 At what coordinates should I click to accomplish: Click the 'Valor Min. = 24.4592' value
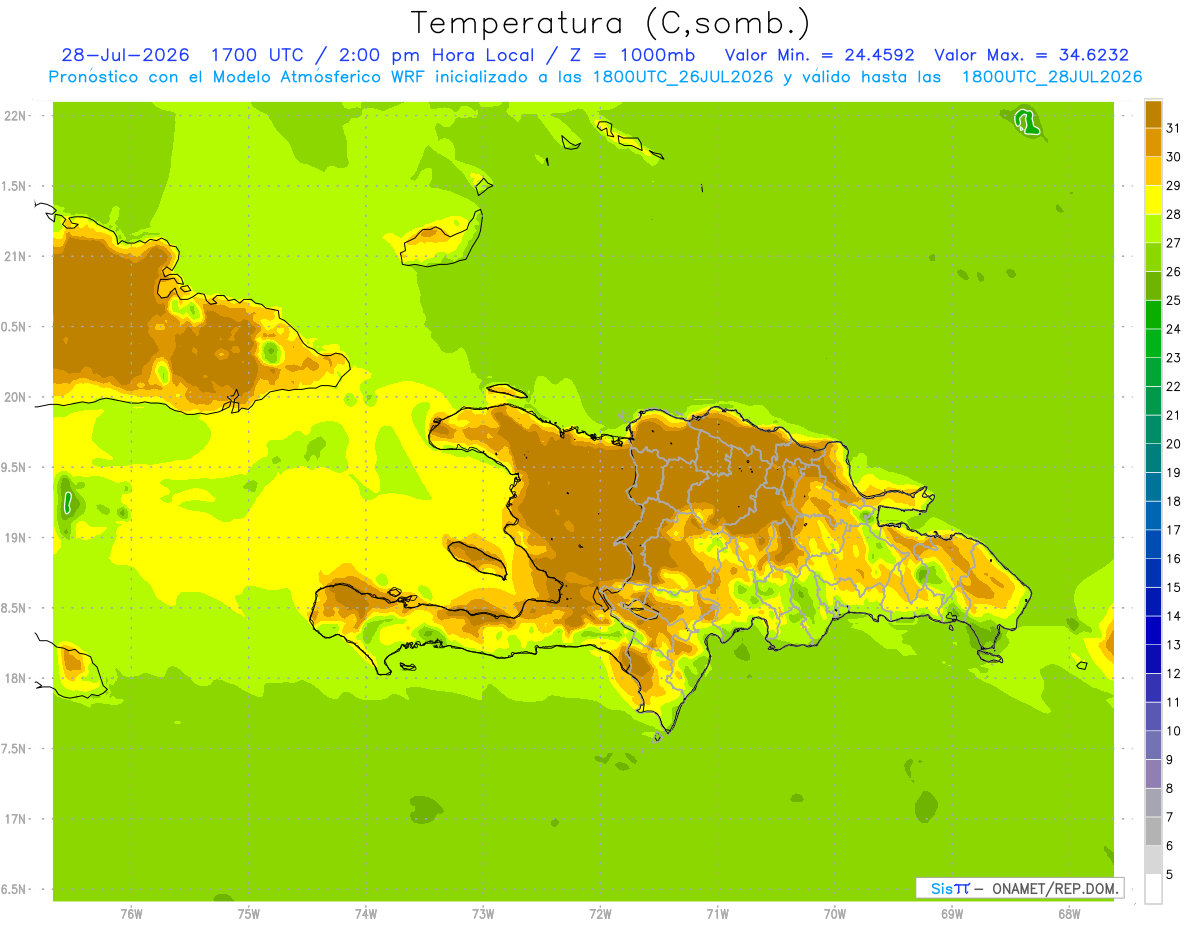(x=820, y=55)
